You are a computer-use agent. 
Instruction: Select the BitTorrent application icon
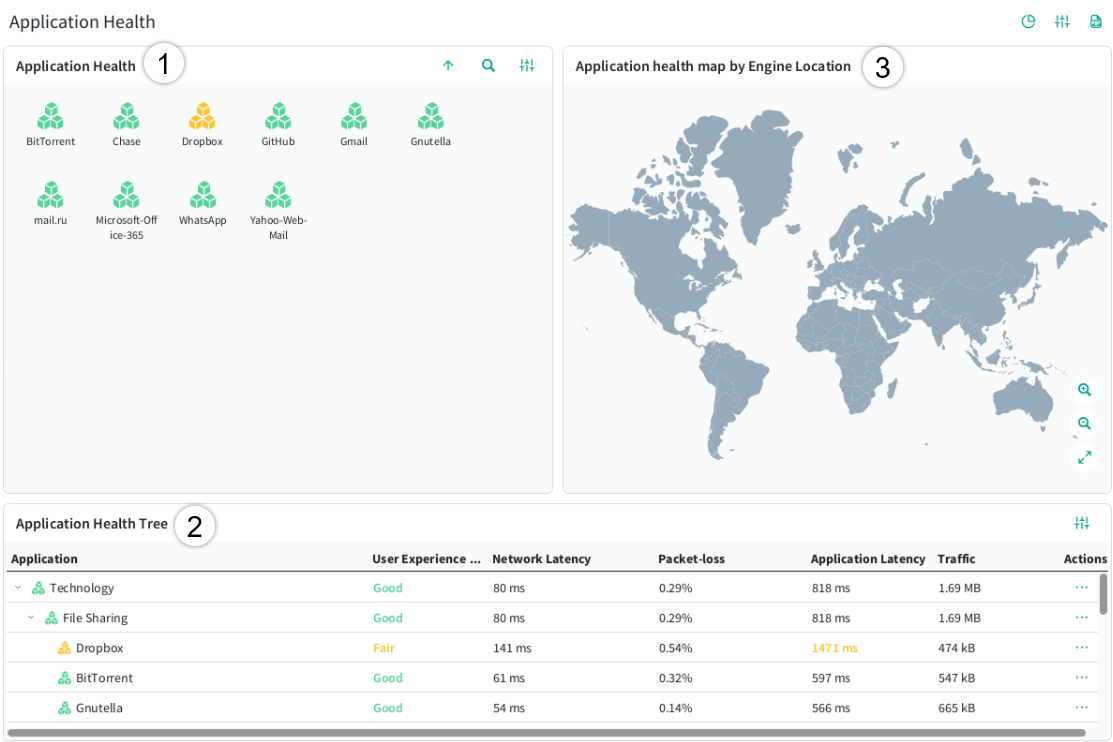tap(50, 116)
